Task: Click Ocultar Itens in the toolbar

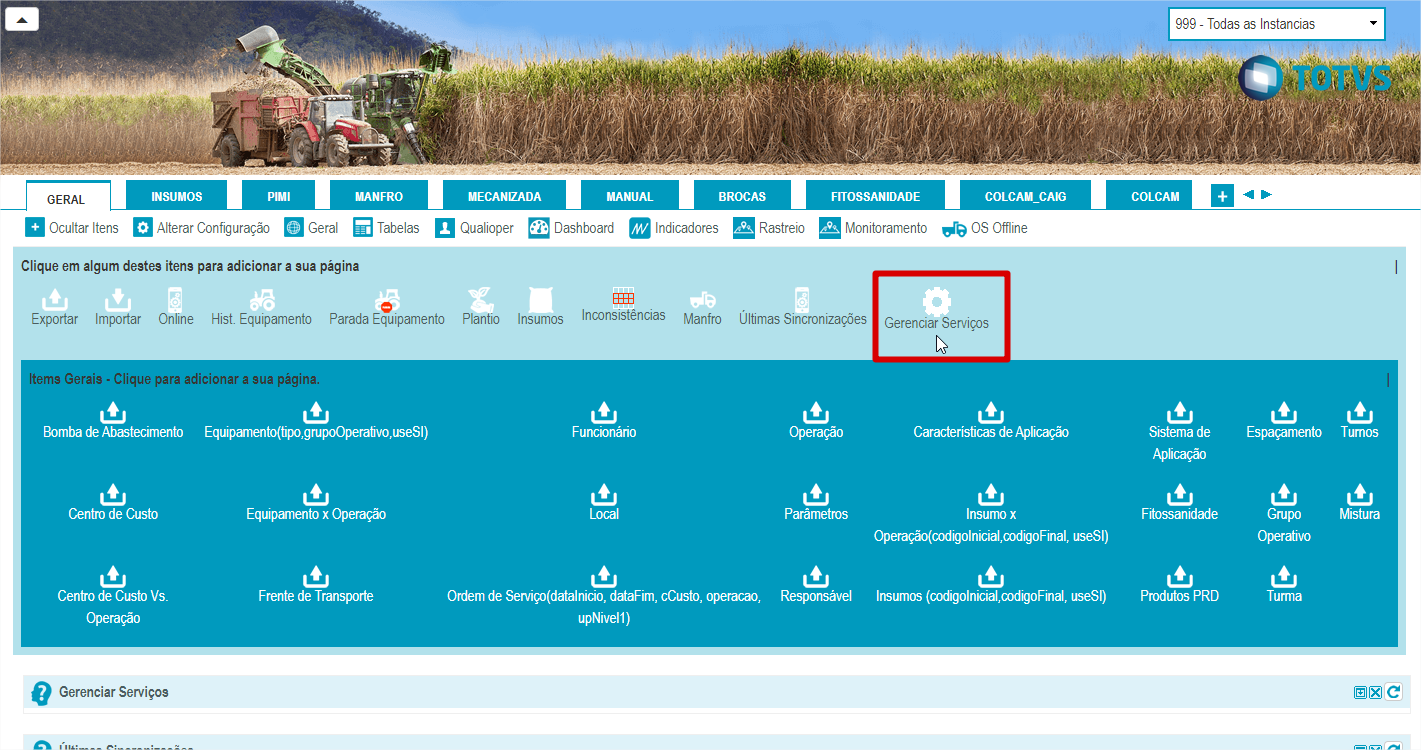Action: point(72,228)
